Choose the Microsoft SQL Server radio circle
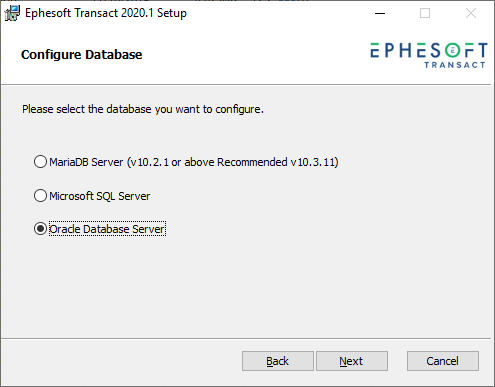 [x=40, y=196]
